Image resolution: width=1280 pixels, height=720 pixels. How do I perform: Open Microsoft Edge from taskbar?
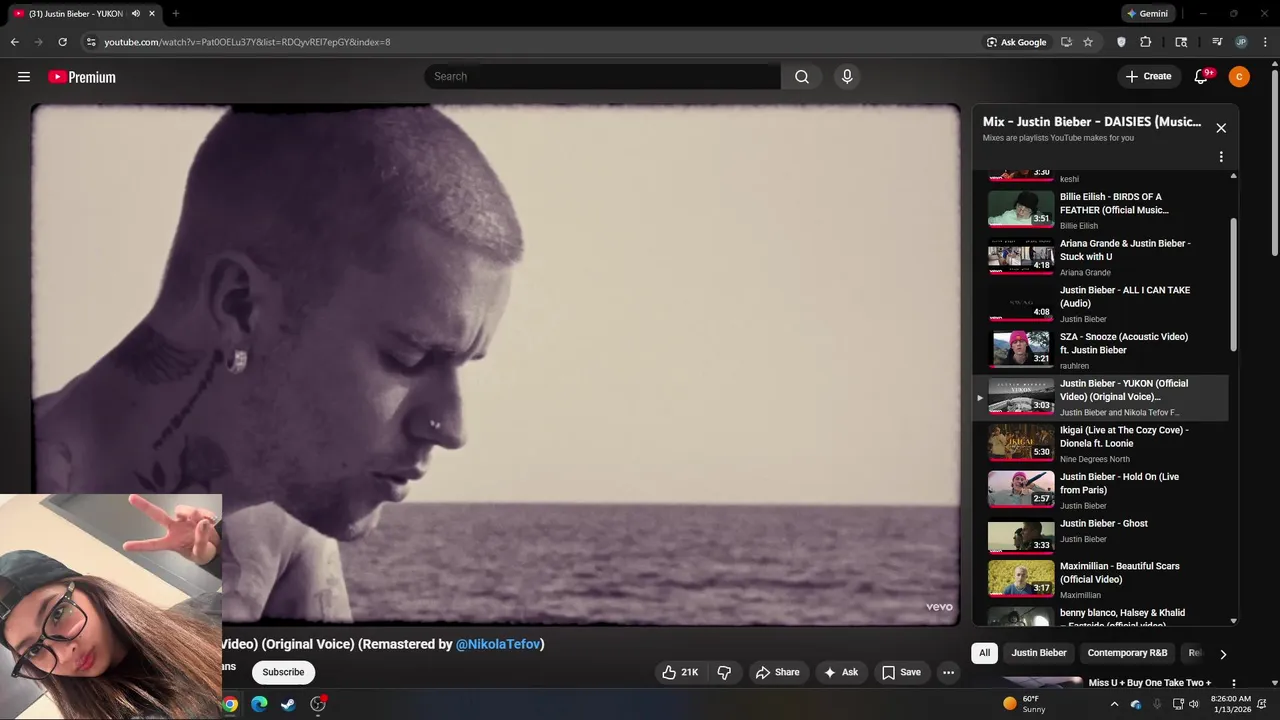pos(259,704)
